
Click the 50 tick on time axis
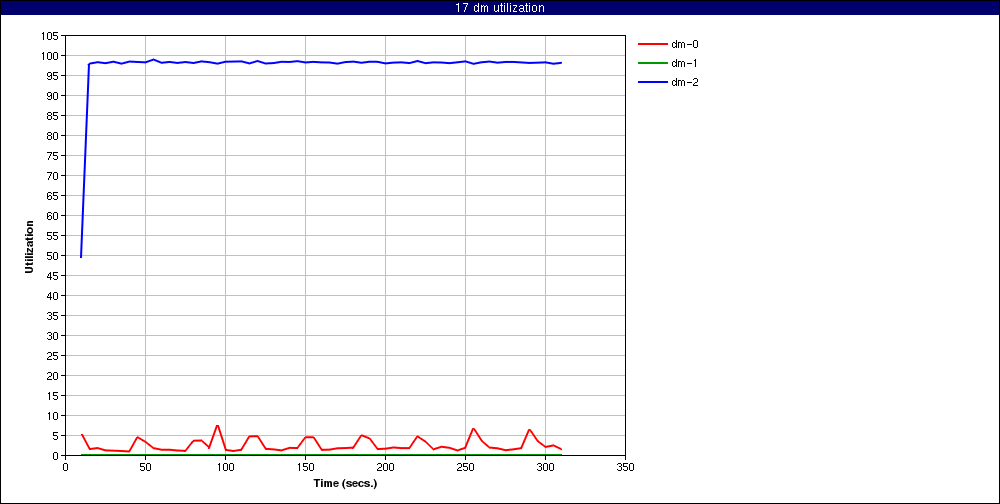point(145,467)
